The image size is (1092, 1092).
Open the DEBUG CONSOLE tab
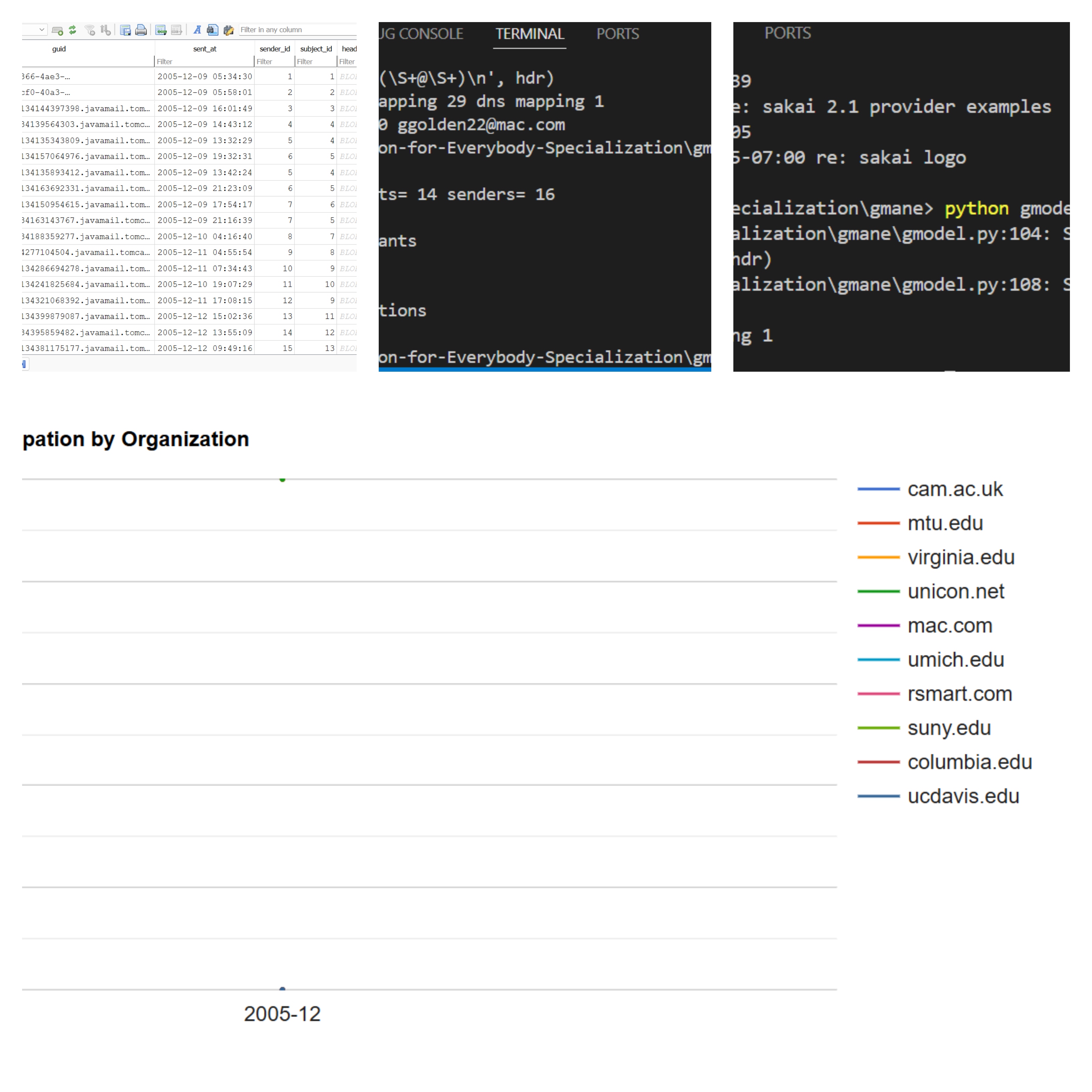point(421,34)
